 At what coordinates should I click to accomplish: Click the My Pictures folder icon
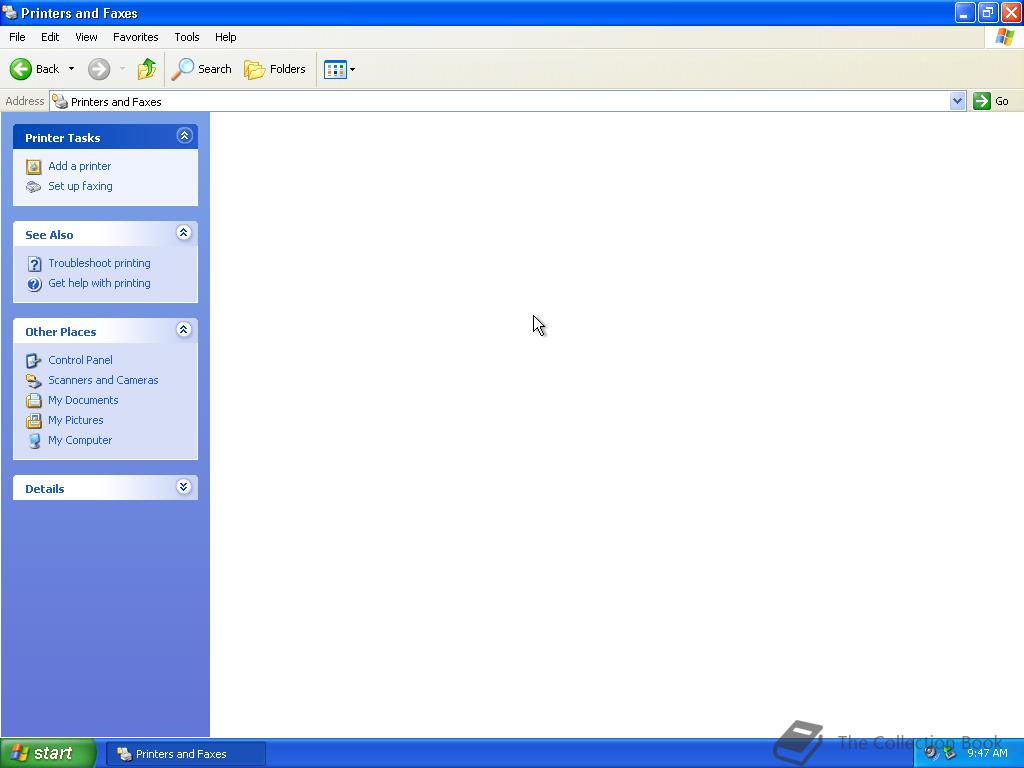pos(33,421)
